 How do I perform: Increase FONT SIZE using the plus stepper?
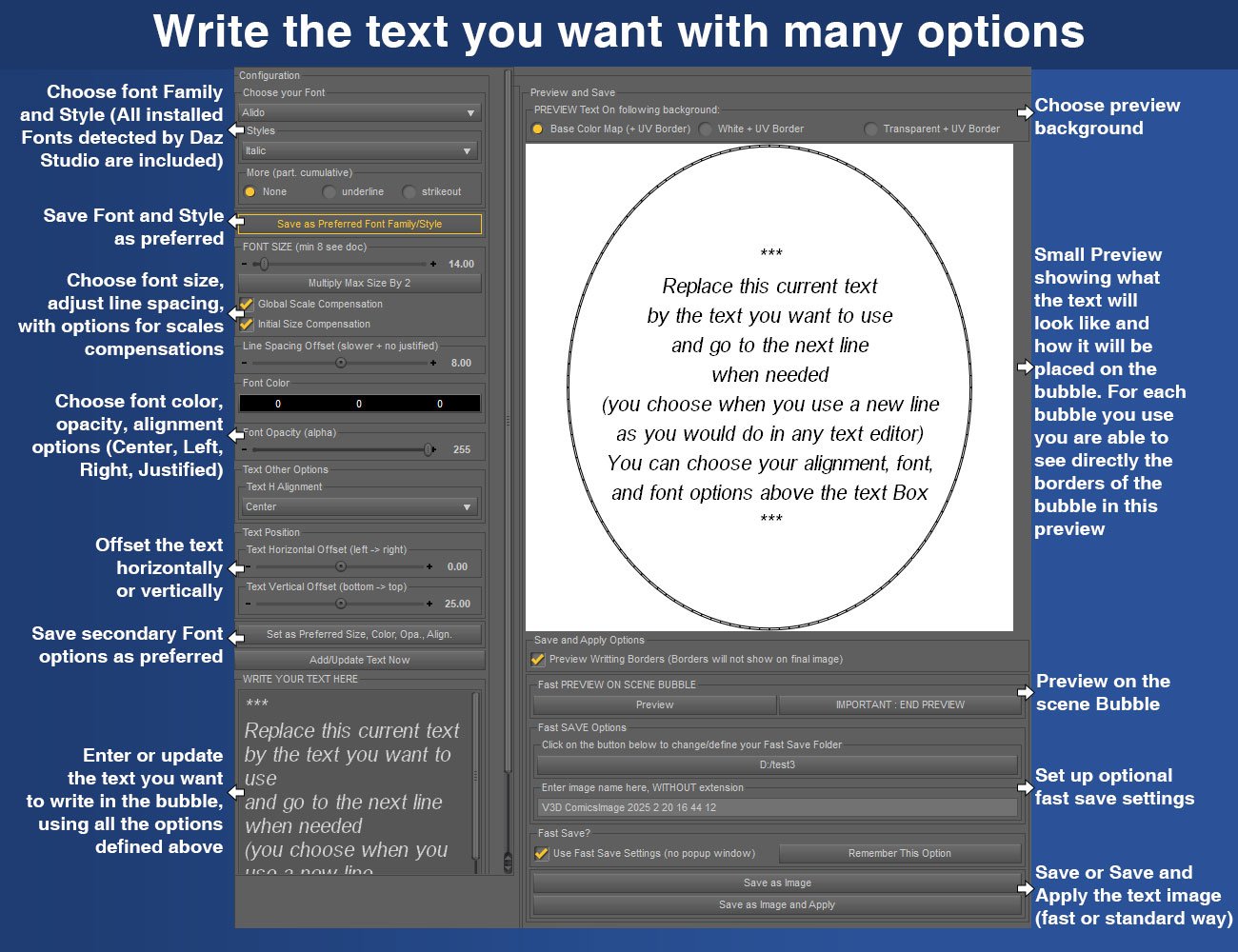(x=430, y=264)
